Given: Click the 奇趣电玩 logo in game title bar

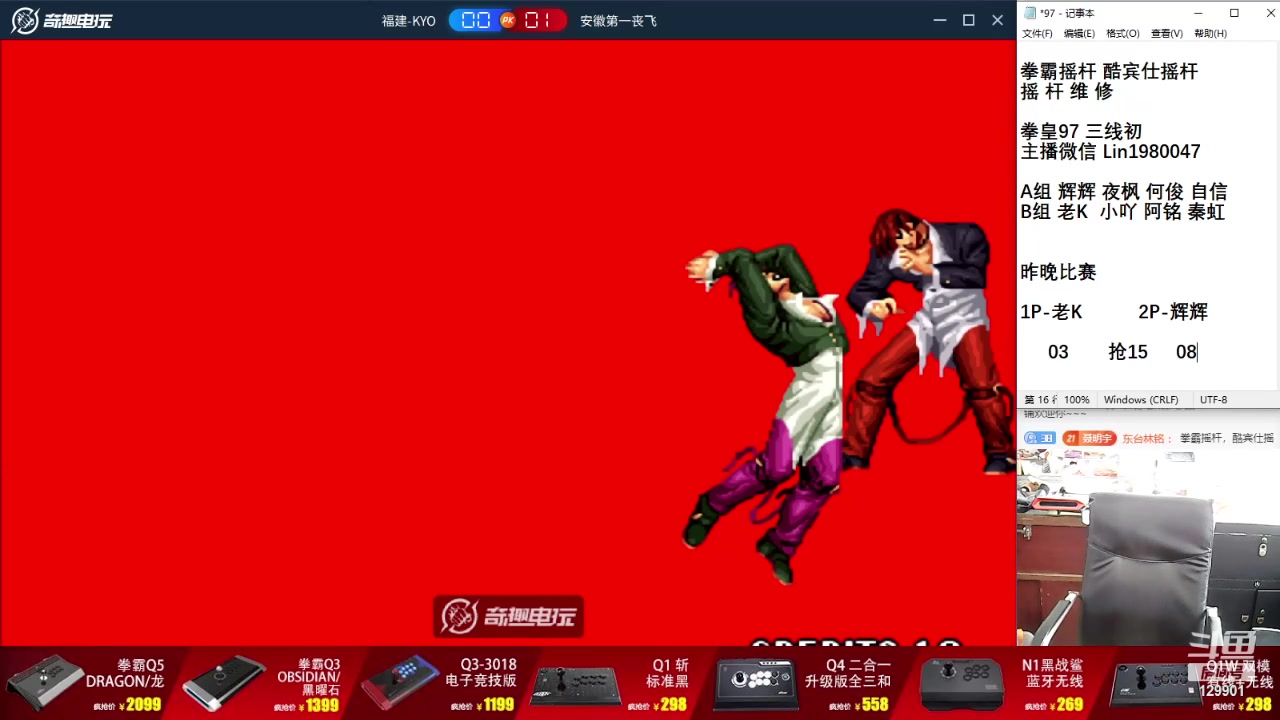Looking at the screenshot, I should tap(61, 20).
